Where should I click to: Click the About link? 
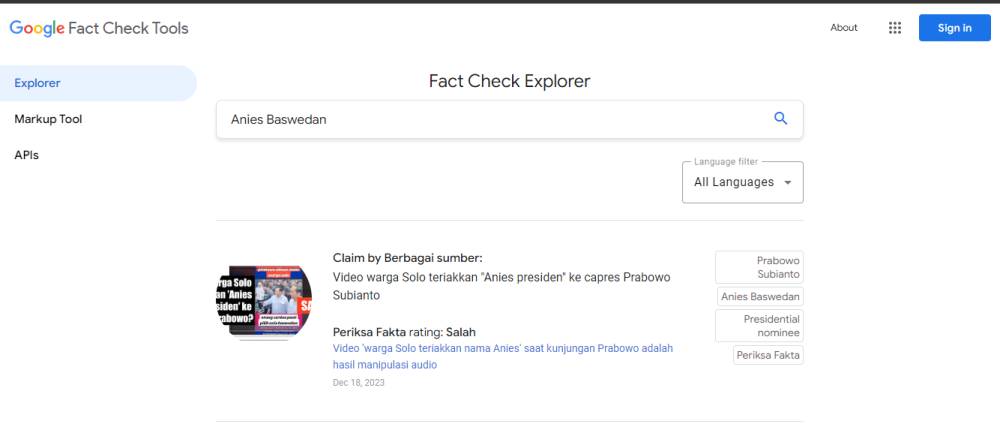(x=844, y=27)
